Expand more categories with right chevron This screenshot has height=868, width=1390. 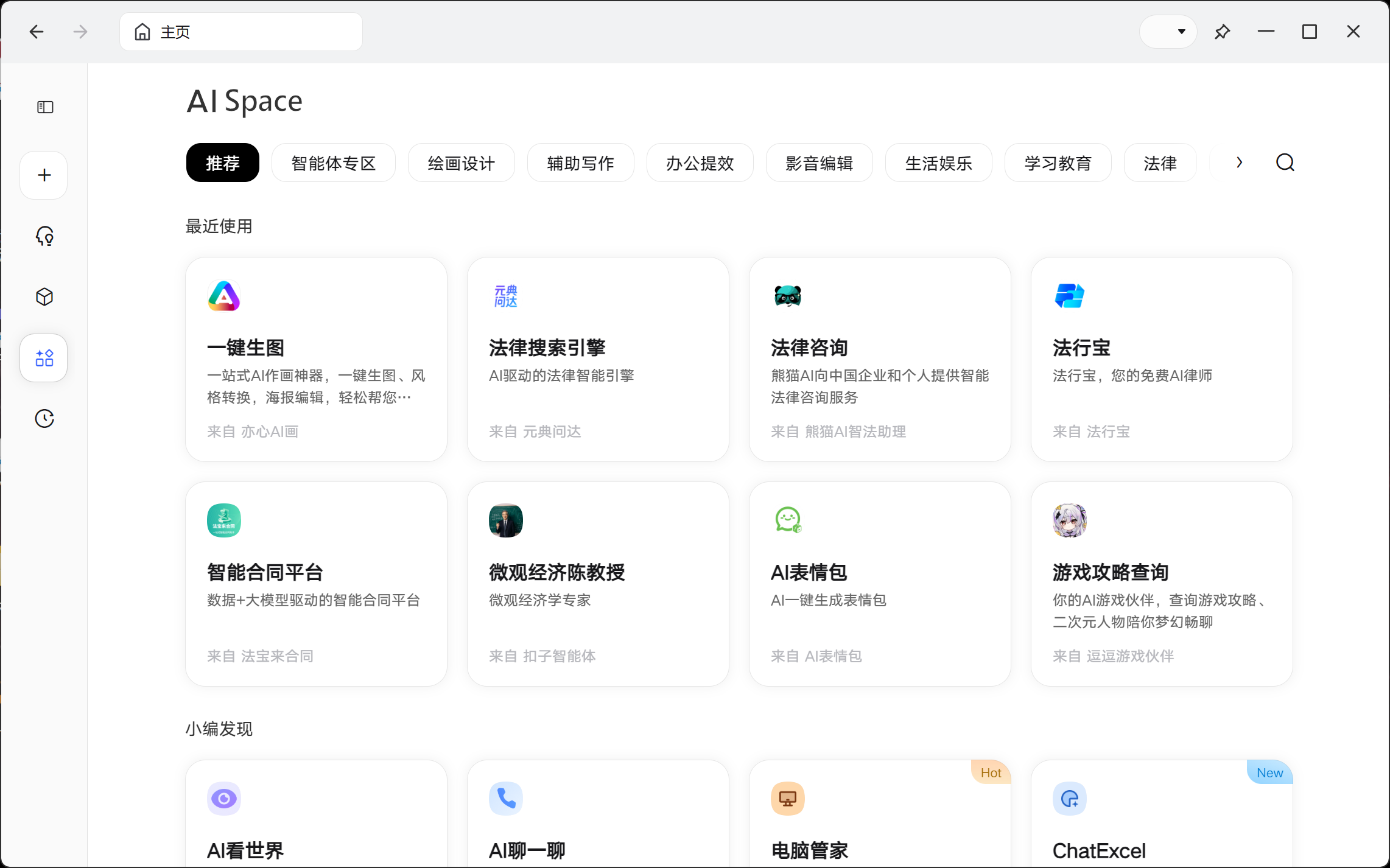tap(1239, 163)
